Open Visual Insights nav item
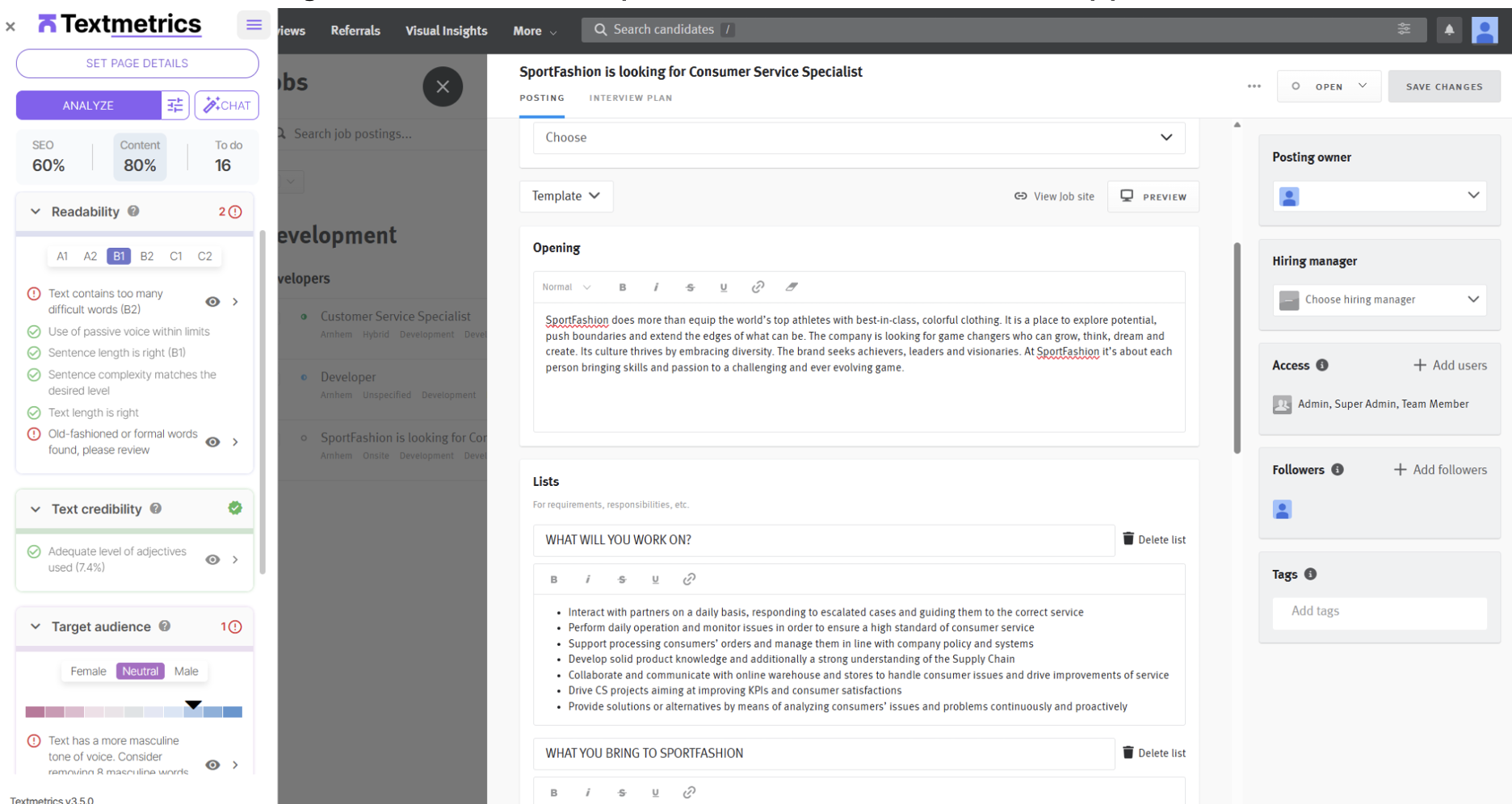 [x=447, y=31]
